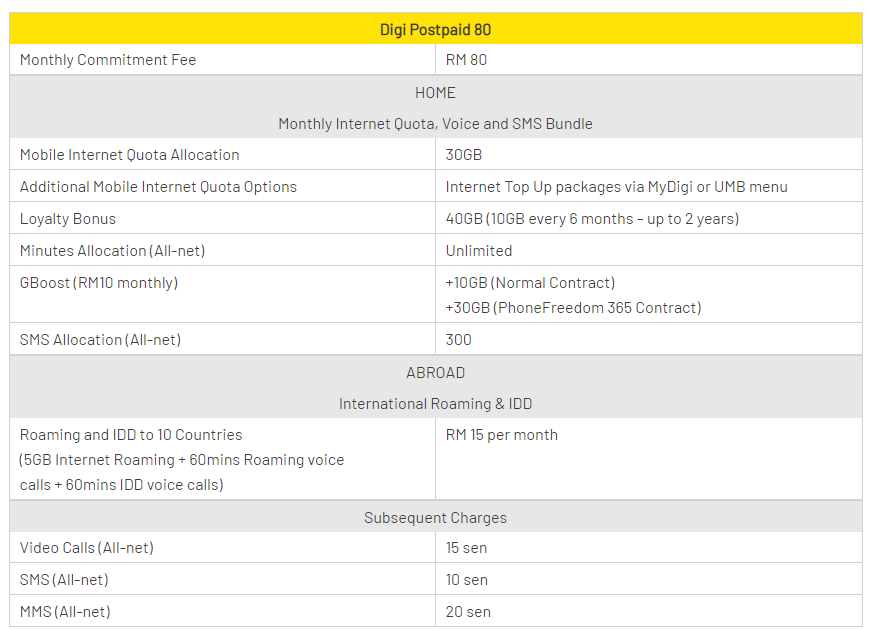This screenshot has width=871, height=630.
Task: Click the 30GB quota value
Action: [464, 155]
